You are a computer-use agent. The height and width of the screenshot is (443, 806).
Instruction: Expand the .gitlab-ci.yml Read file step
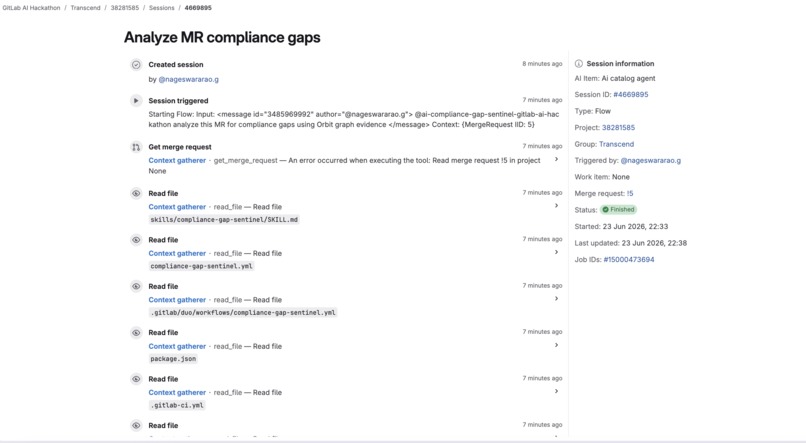click(x=556, y=391)
